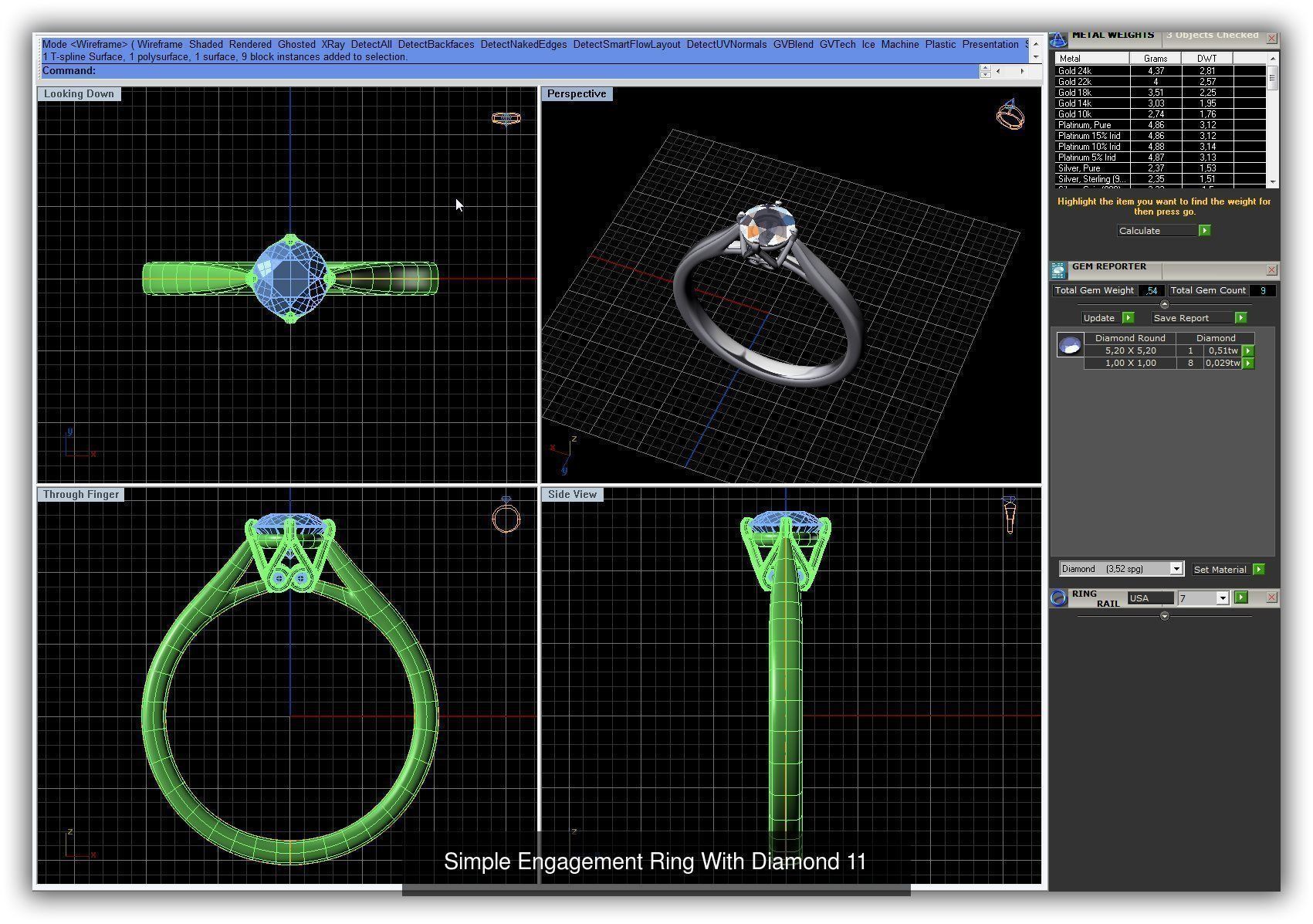
Task: Choose DetectNakedEdges mode option
Action: [x=523, y=45]
